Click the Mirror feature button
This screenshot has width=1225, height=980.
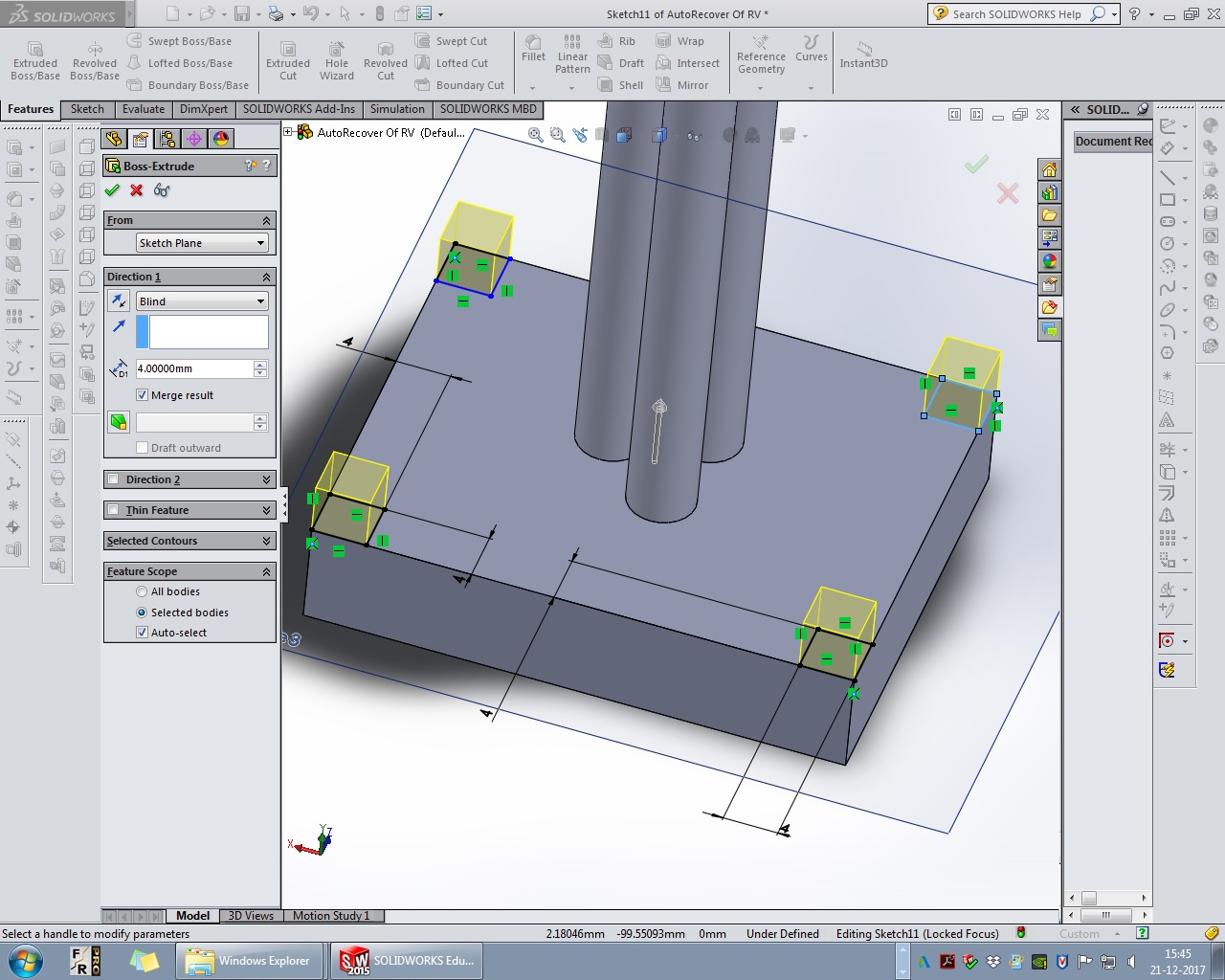pyautogui.click(x=682, y=85)
